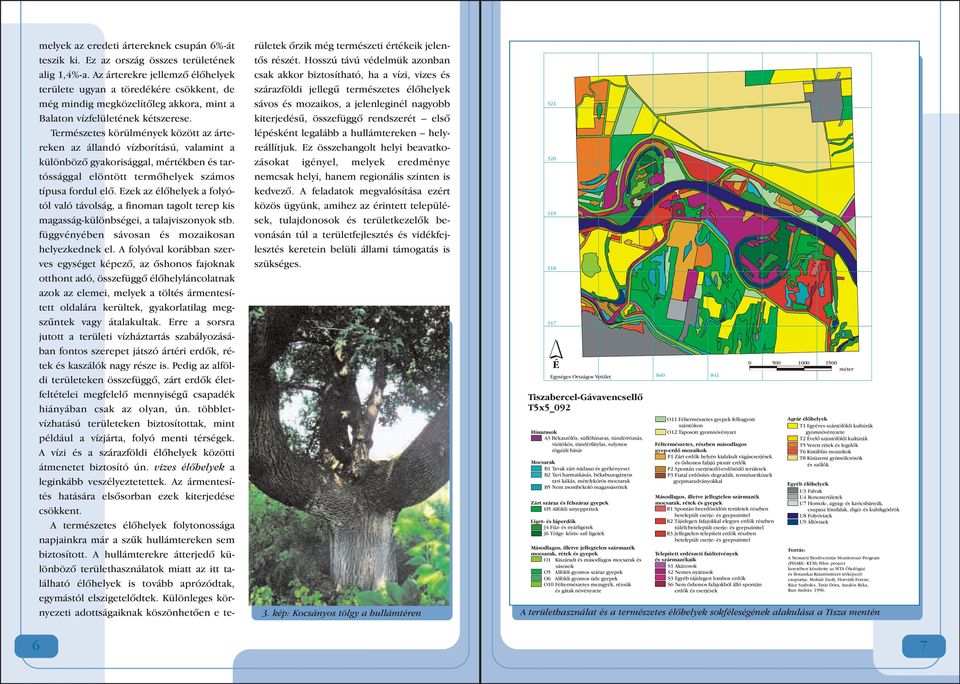
Task: Click the grid label "841" below the map
Action: [x=714, y=375]
